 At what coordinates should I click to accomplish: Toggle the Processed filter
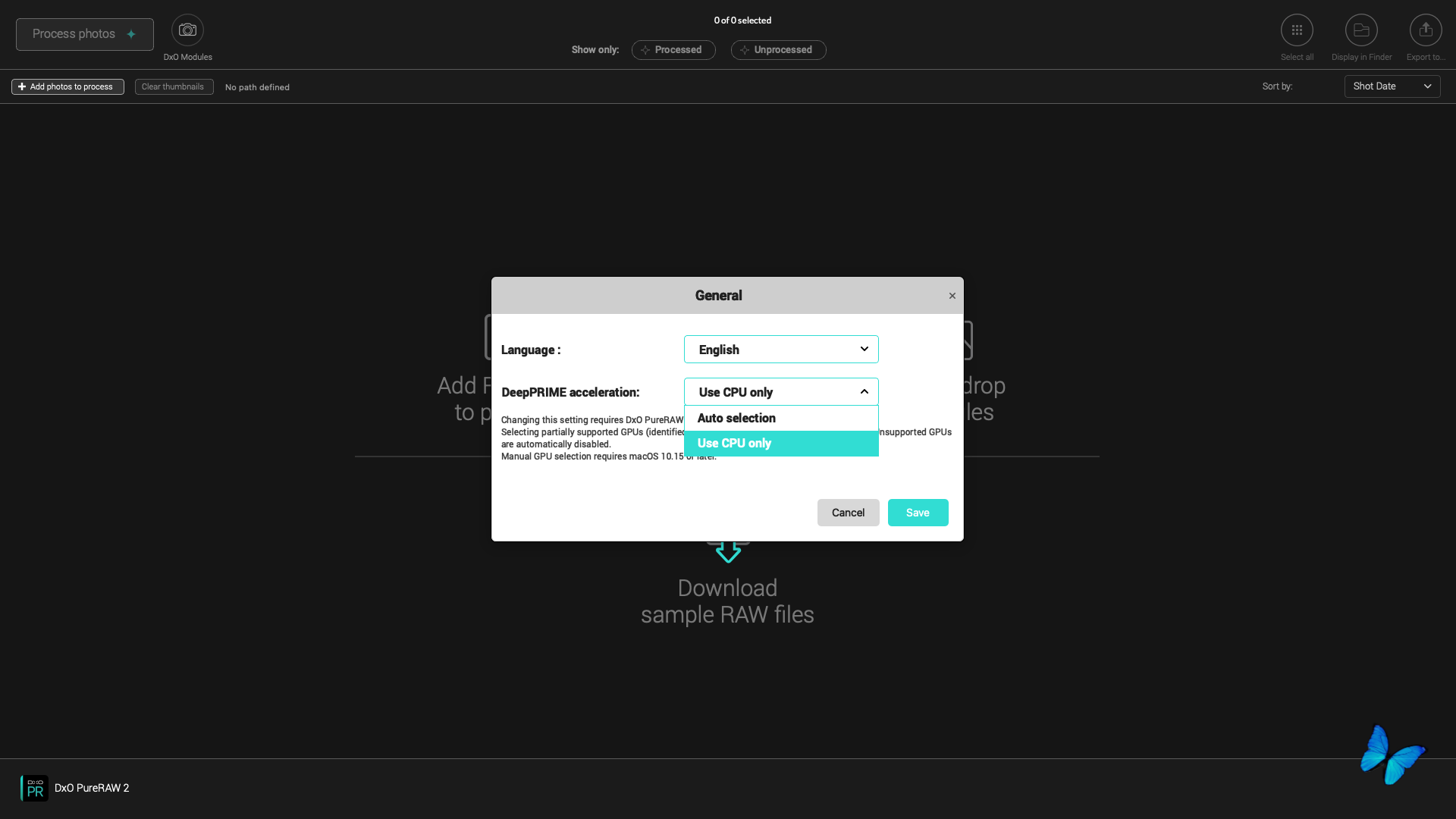click(x=673, y=50)
